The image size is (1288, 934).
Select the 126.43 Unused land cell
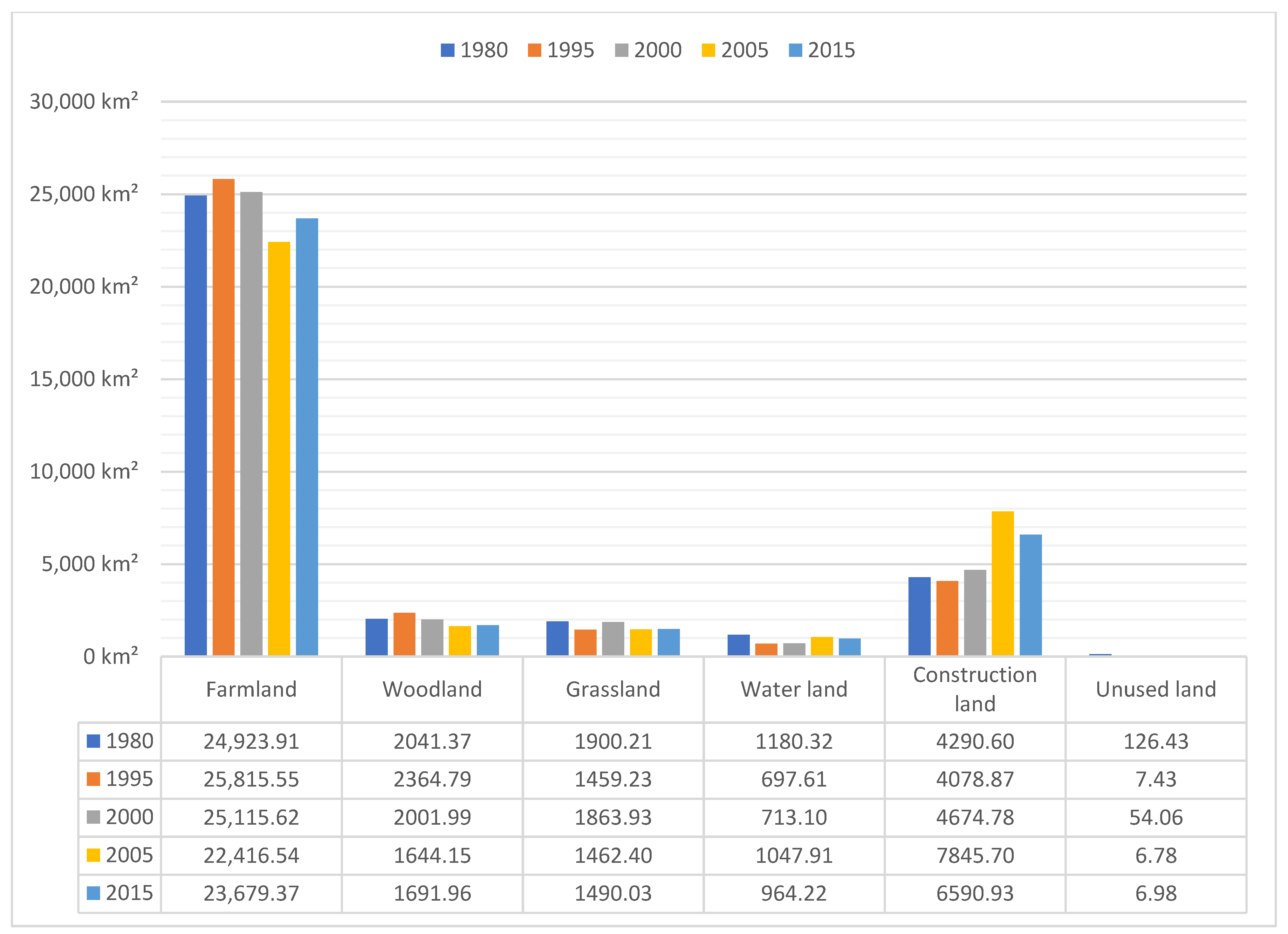tap(1156, 741)
